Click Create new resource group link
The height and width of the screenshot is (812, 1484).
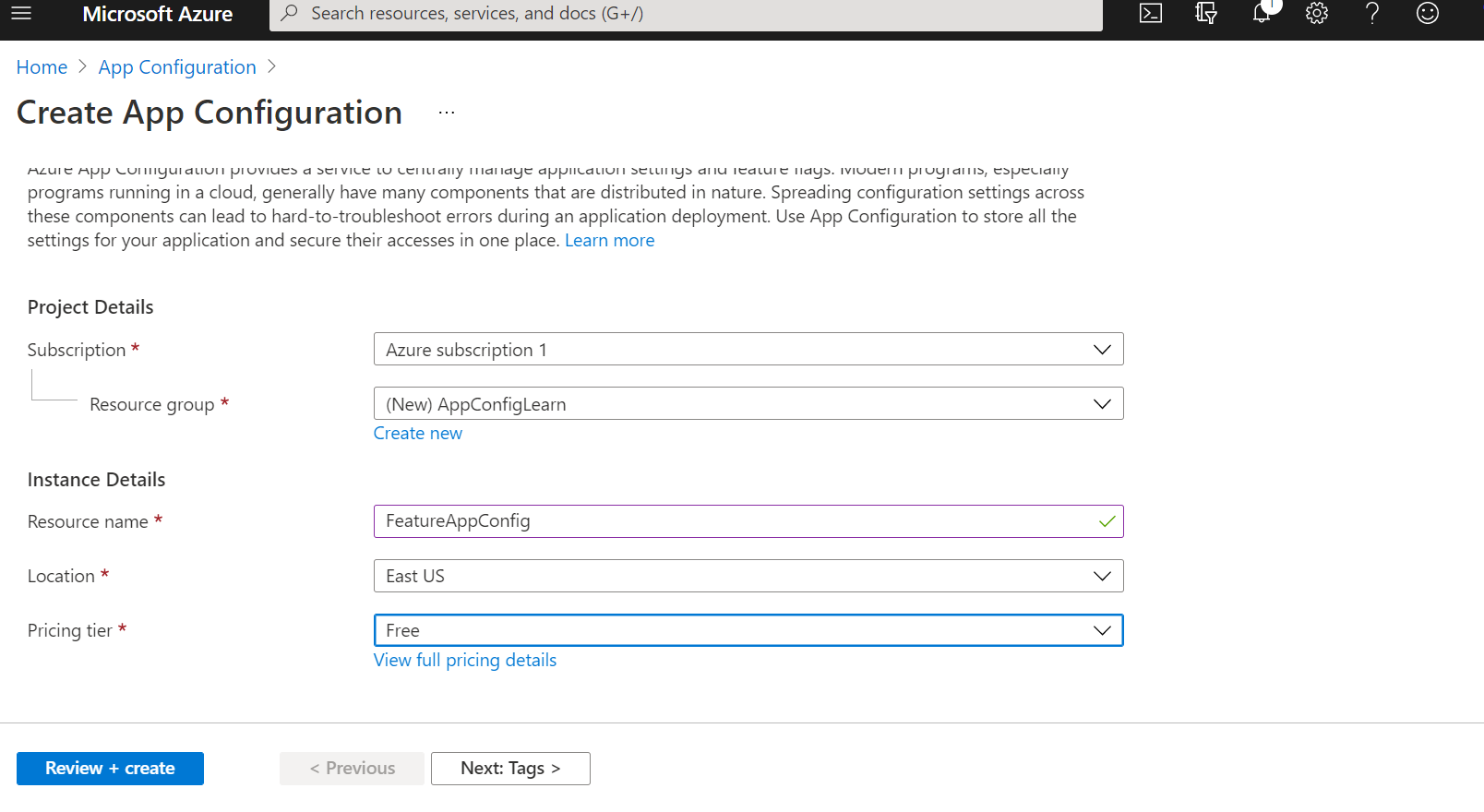418,434
